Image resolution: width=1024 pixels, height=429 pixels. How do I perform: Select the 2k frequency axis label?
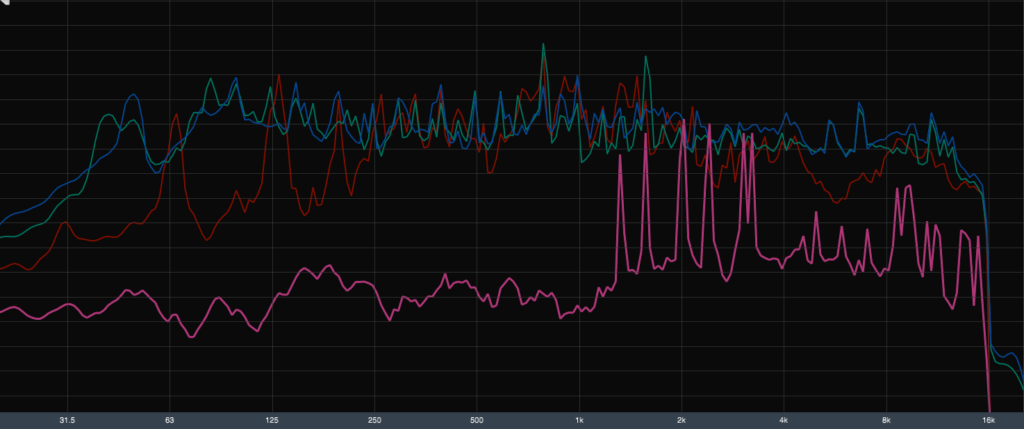tap(682, 420)
